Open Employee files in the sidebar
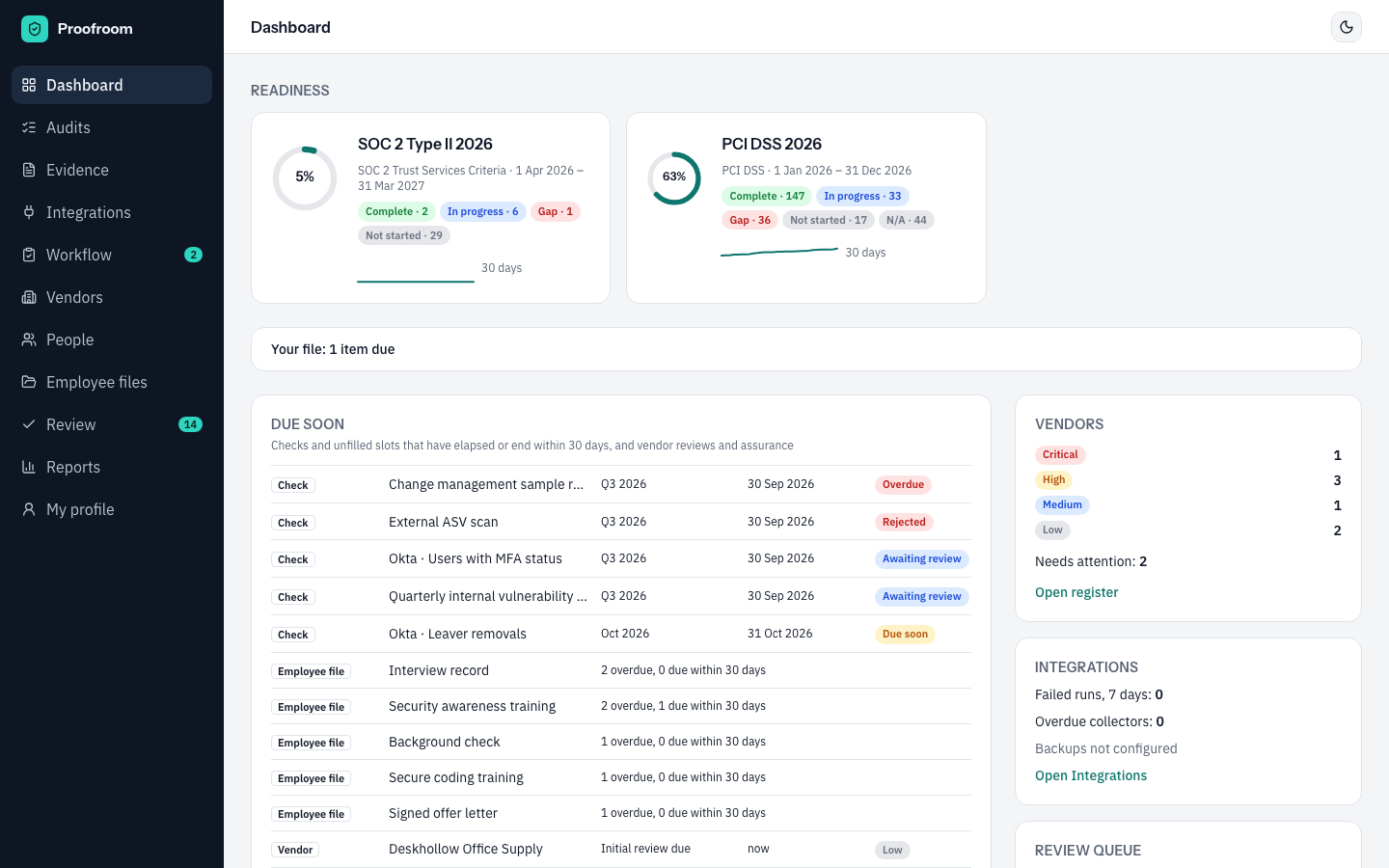1389x868 pixels. pos(112,382)
